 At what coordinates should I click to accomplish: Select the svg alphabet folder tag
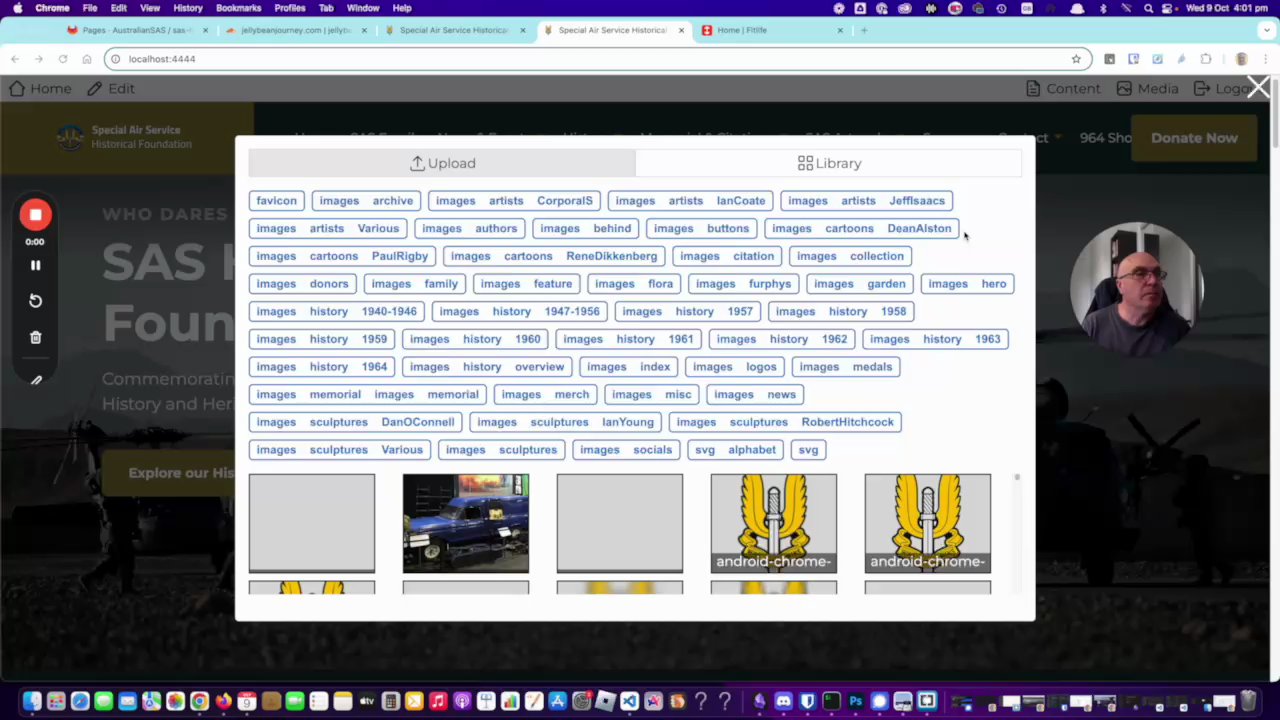click(735, 450)
